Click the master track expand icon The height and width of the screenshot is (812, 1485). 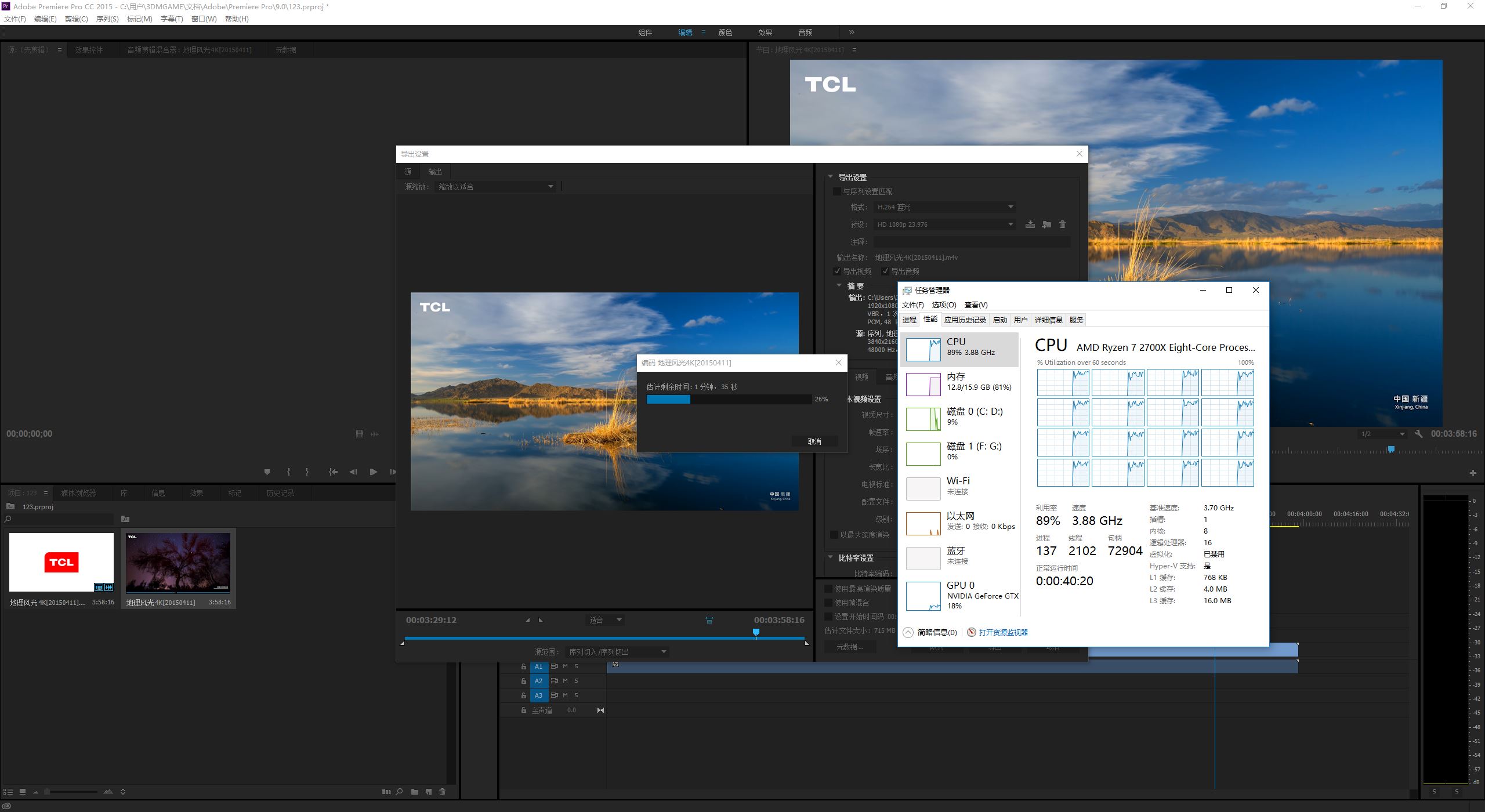click(600, 710)
